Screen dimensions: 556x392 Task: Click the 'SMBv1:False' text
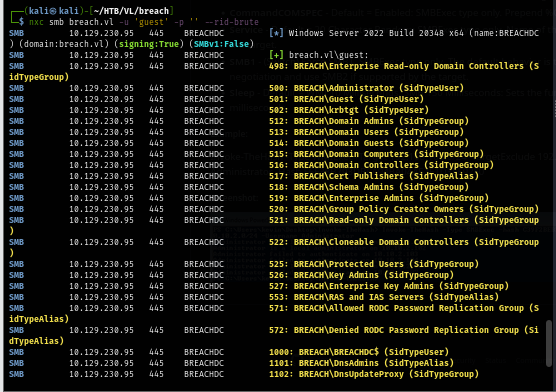tap(221, 44)
